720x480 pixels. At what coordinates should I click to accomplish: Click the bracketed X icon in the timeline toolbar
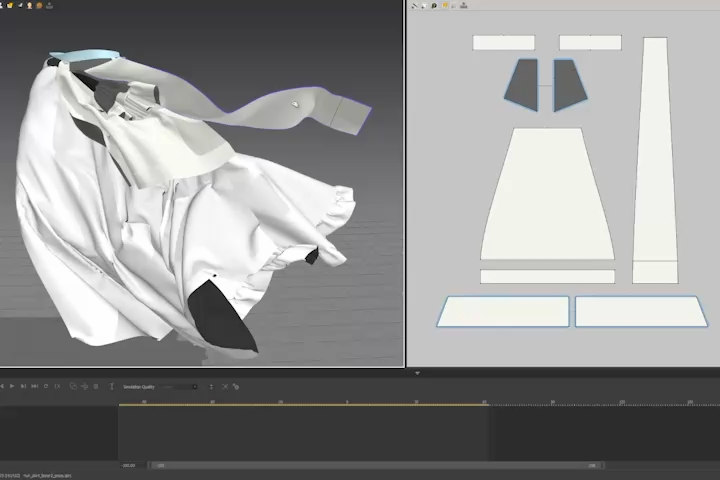pos(57,386)
